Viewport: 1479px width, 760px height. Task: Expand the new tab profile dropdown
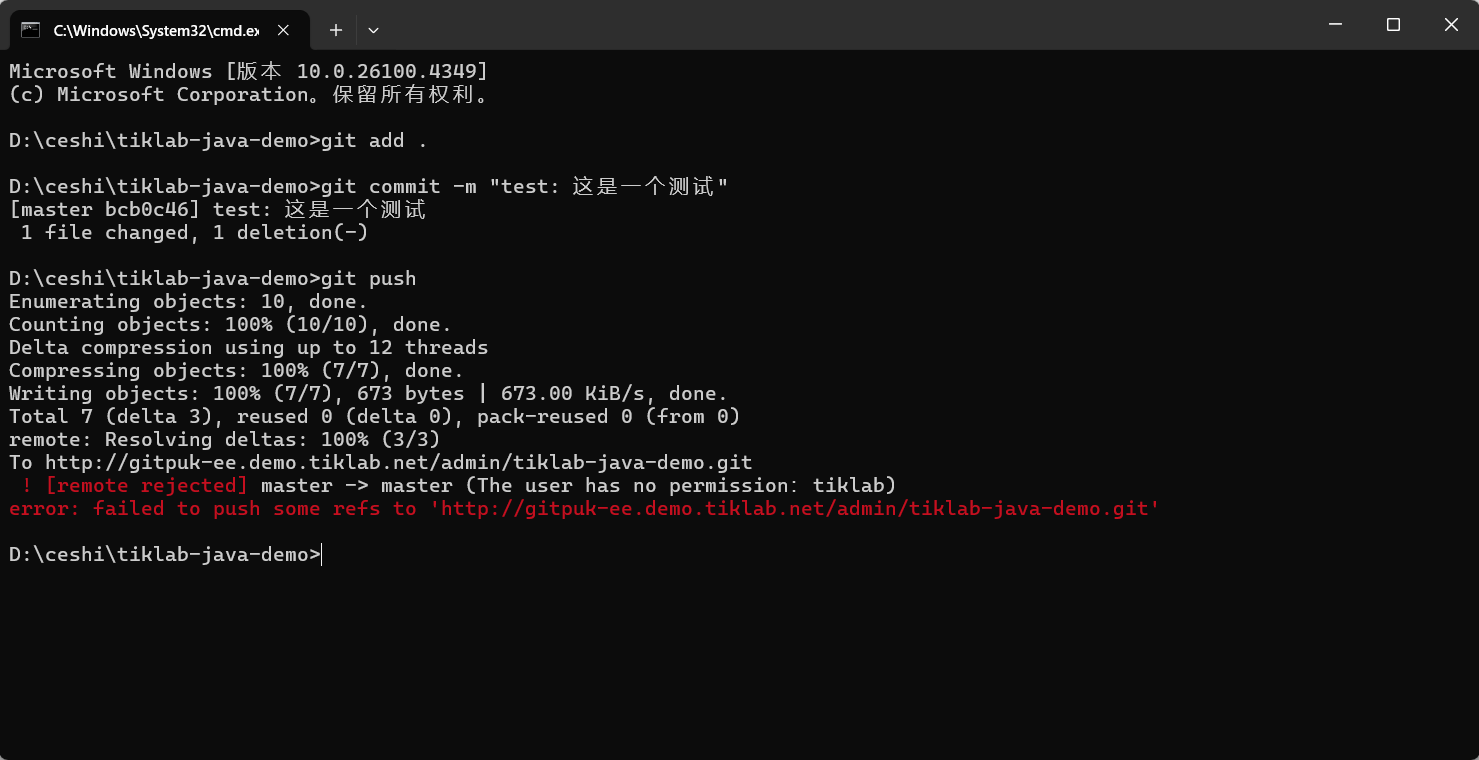pyautogui.click(x=373, y=30)
